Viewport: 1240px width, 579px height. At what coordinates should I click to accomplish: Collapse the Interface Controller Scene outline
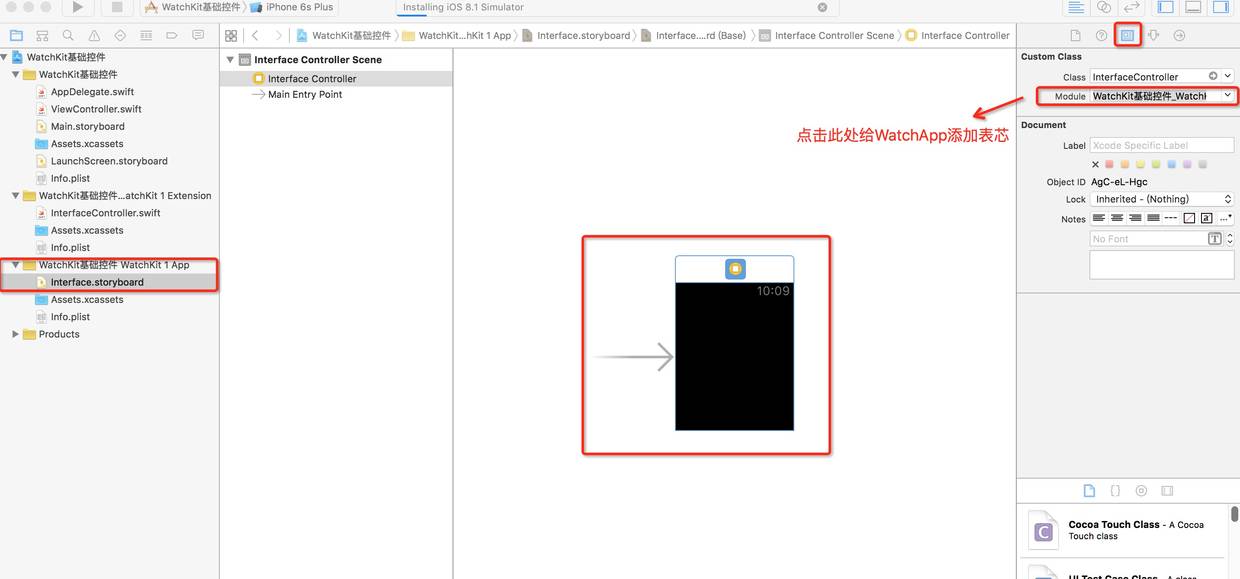click(230, 59)
